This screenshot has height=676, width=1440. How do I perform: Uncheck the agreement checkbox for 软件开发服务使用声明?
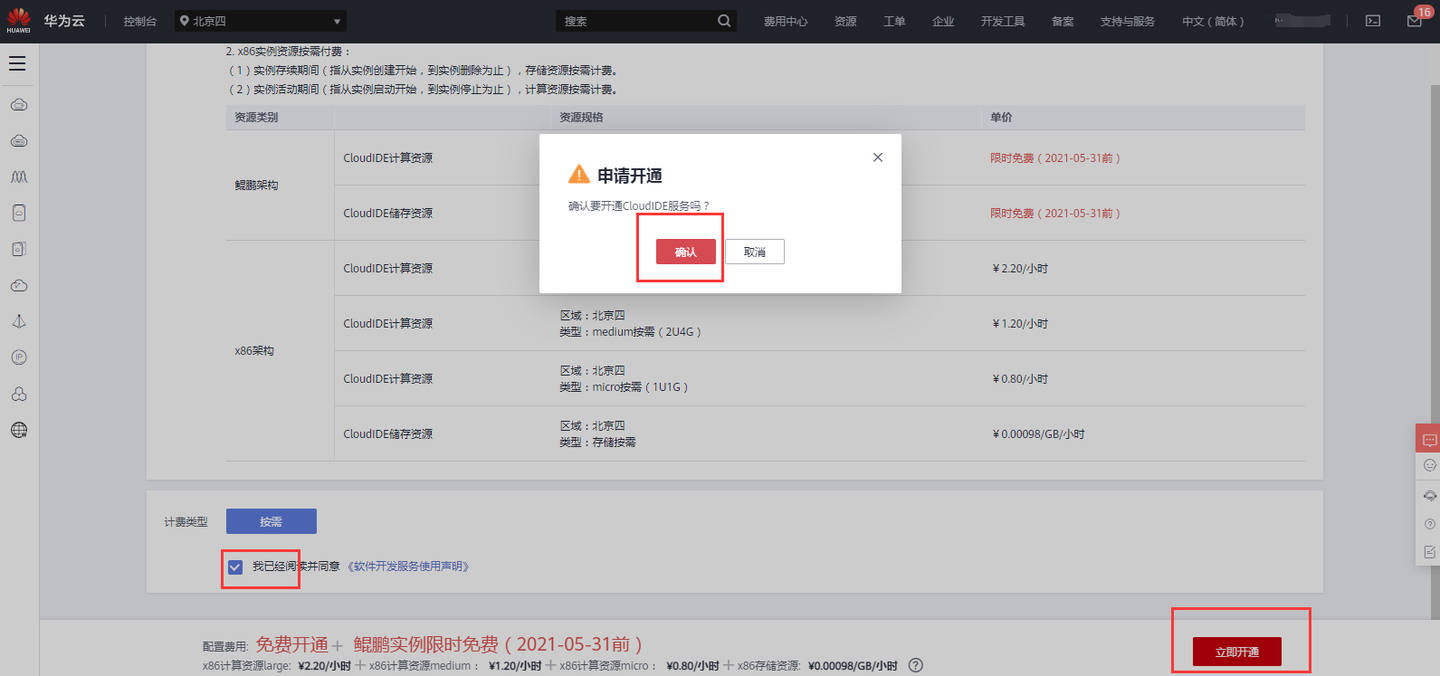pyautogui.click(x=234, y=566)
